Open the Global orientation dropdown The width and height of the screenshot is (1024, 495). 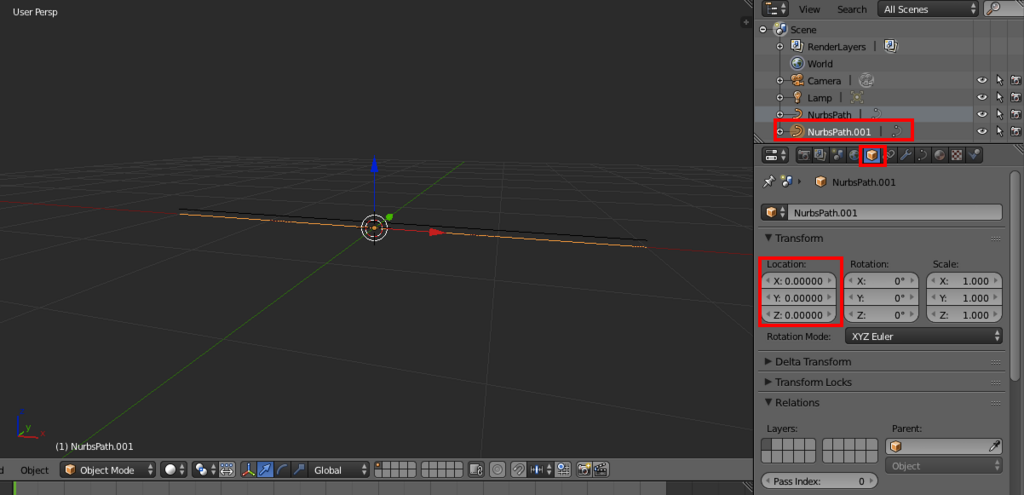click(x=340, y=470)
